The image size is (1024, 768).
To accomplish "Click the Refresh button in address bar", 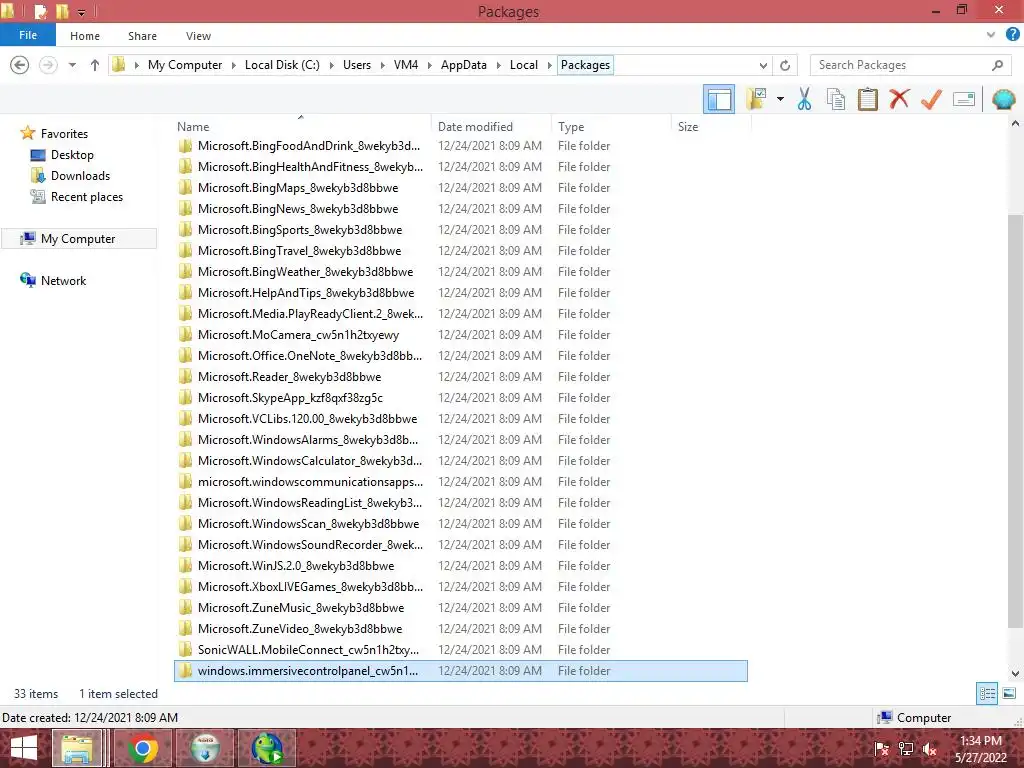I will 785,65.
